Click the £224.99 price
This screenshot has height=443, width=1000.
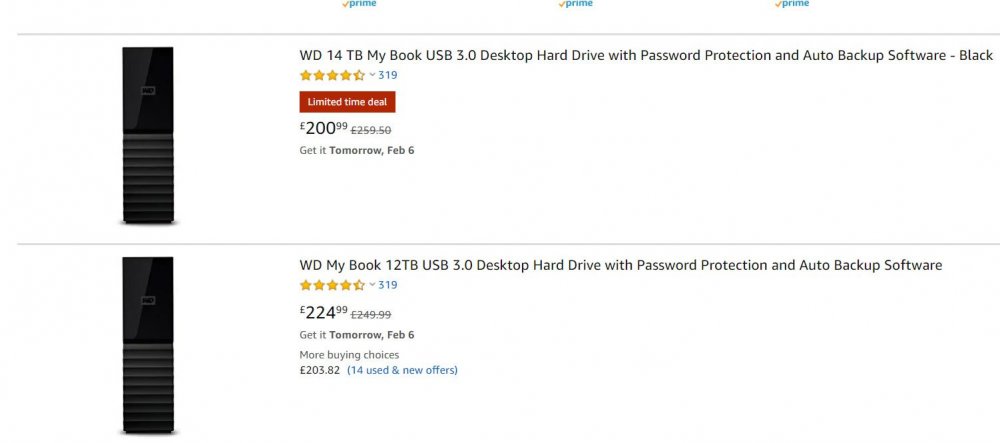pos(324,312)
